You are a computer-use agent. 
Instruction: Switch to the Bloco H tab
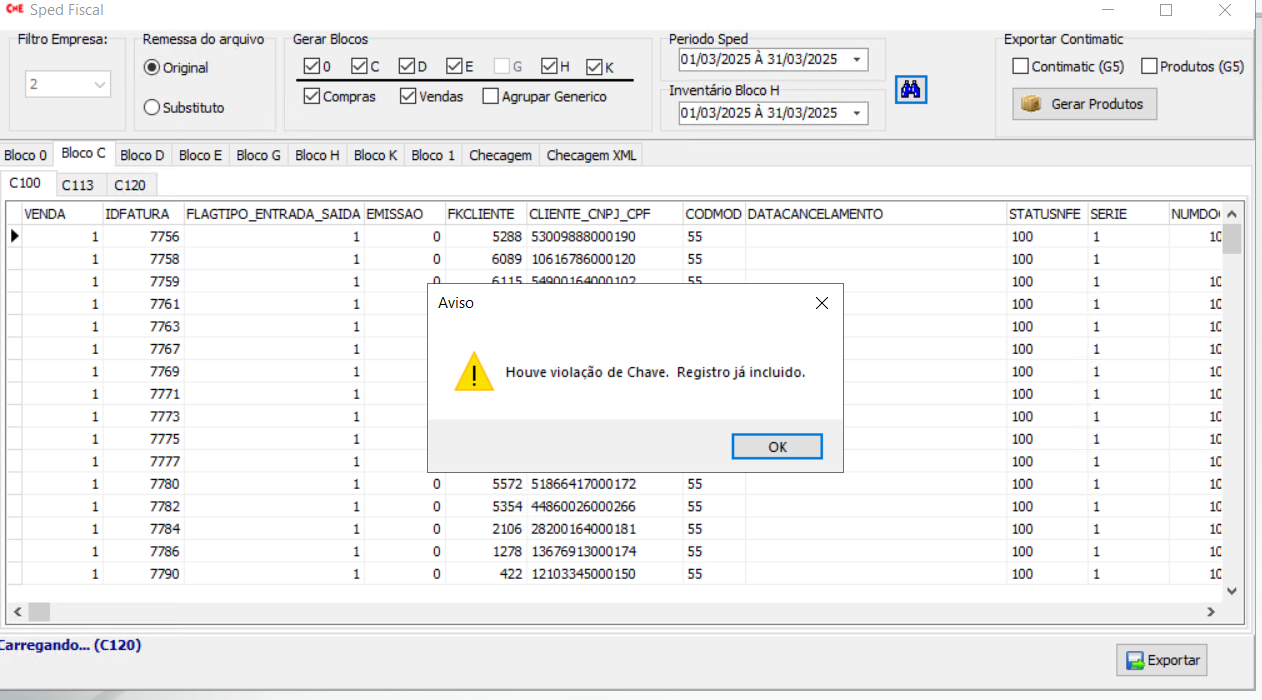(x=317, y=155)
